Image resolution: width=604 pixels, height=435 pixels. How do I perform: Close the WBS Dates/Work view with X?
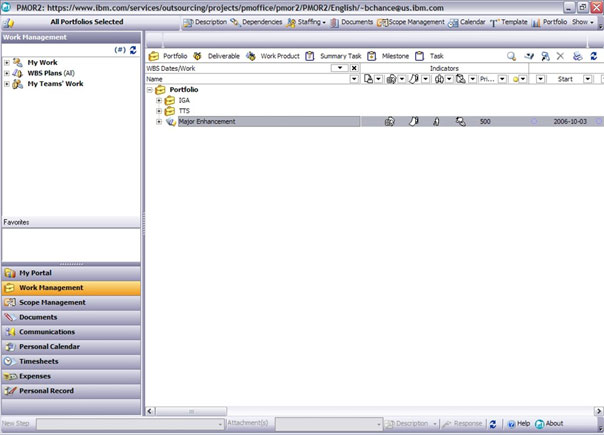click(354, 68)
